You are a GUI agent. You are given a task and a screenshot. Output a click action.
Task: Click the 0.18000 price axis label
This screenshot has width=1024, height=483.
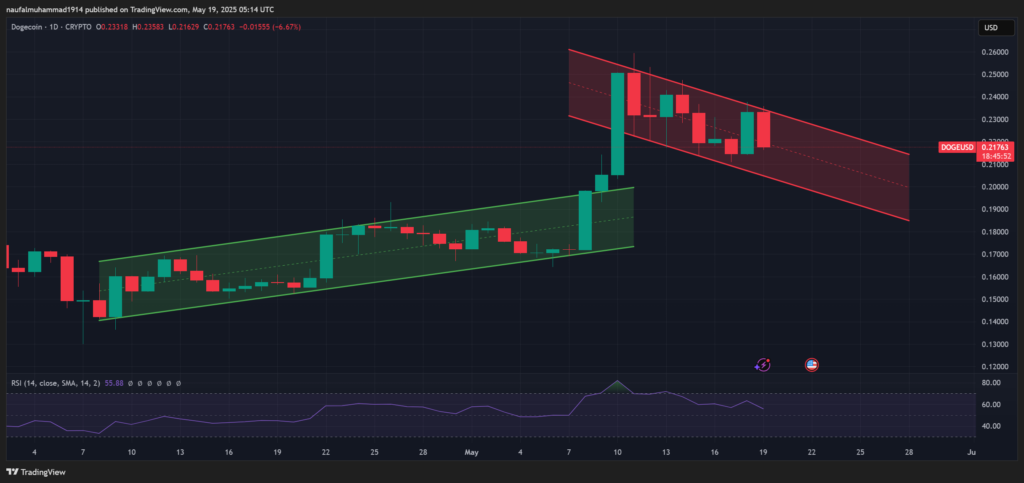coord(994,232)
